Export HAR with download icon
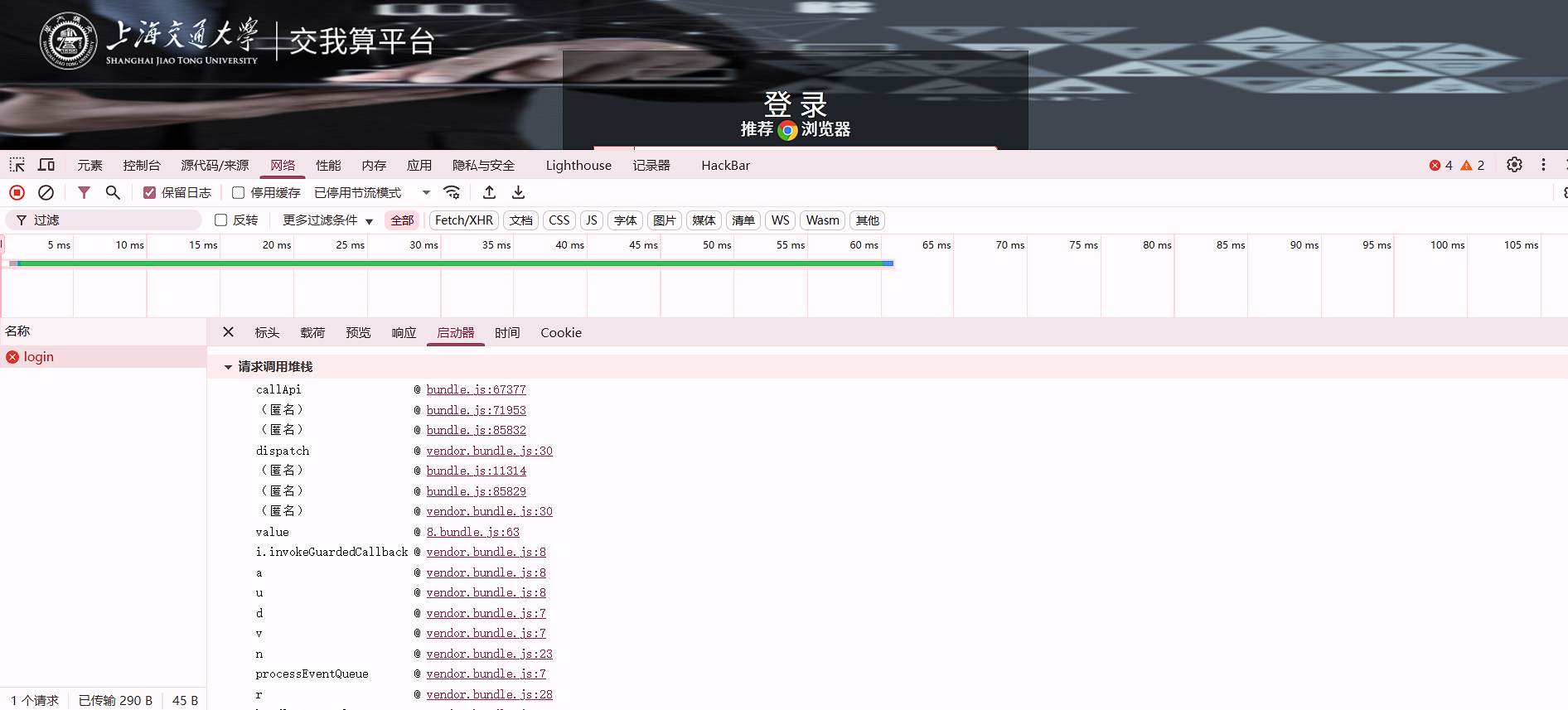Viewport: 1568px width, 710px height. [x=519, y=193]
